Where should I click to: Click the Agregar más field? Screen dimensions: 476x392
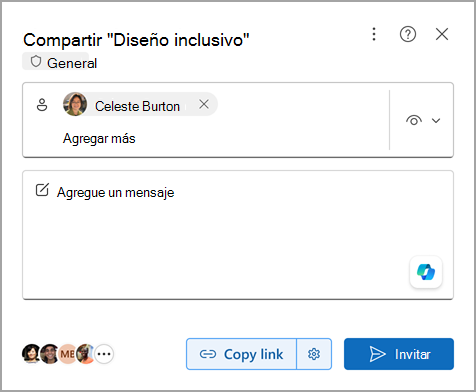[x=99, y=138]
